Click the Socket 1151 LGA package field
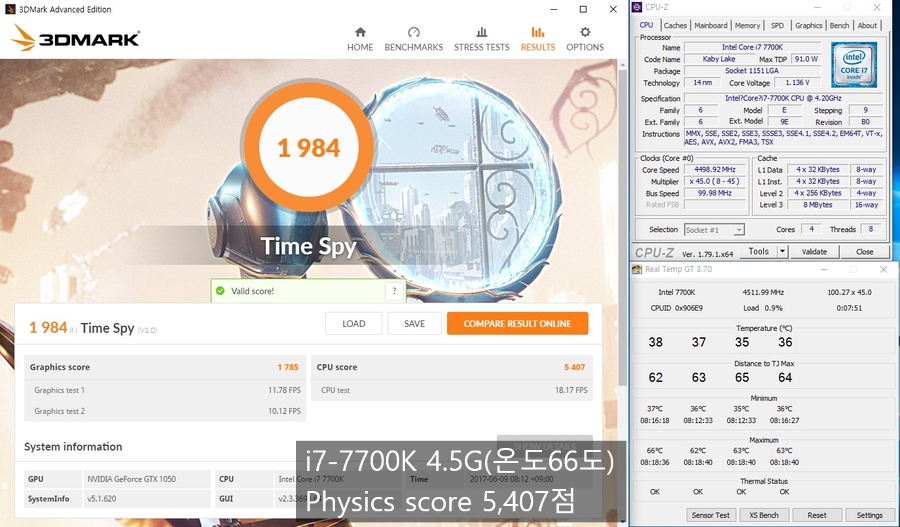The image size is (900, 527). pyautogui.click(x=752, y=71)
